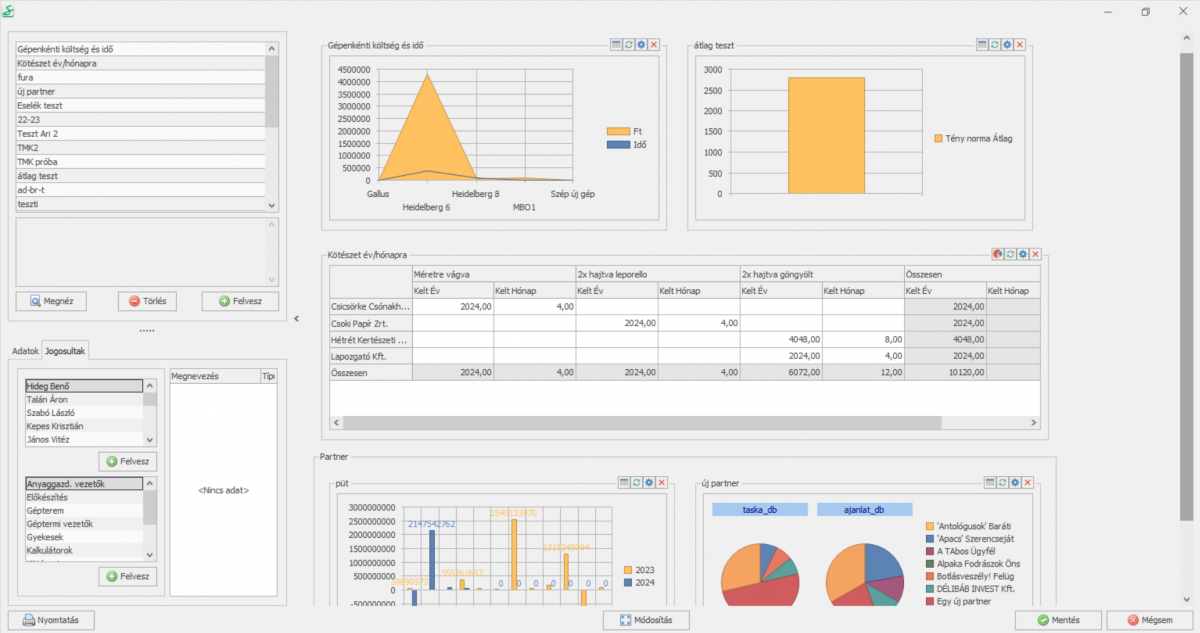Click the Nyomtatás print button
1200x633 pixels.
[x=51, y=621]
